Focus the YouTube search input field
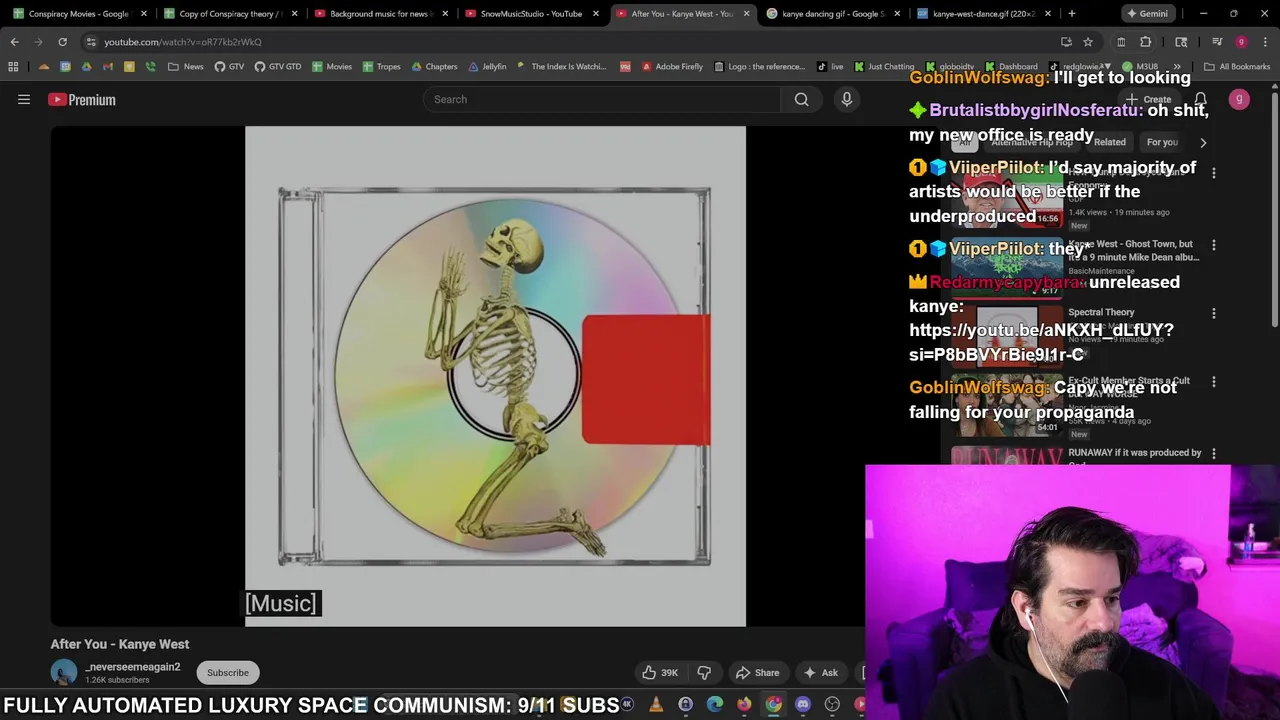The width and height of the screenshot is (1280, 720). (601, 99)
